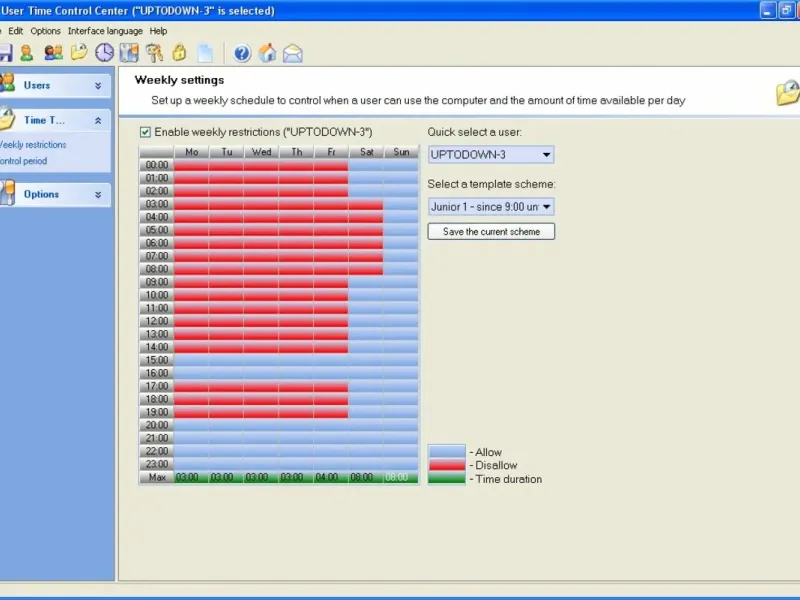Click the Friday Max 04:00 cell
800x600 pixels.
pos(331,478)
